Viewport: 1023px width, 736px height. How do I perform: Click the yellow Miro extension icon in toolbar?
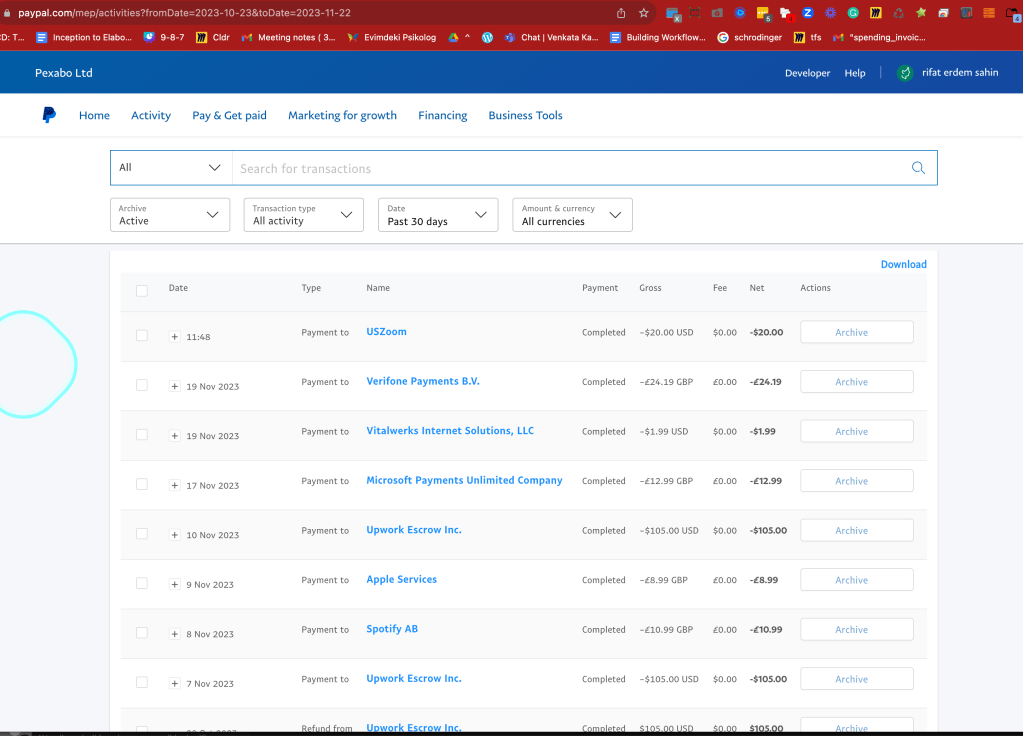click(876, 13)
